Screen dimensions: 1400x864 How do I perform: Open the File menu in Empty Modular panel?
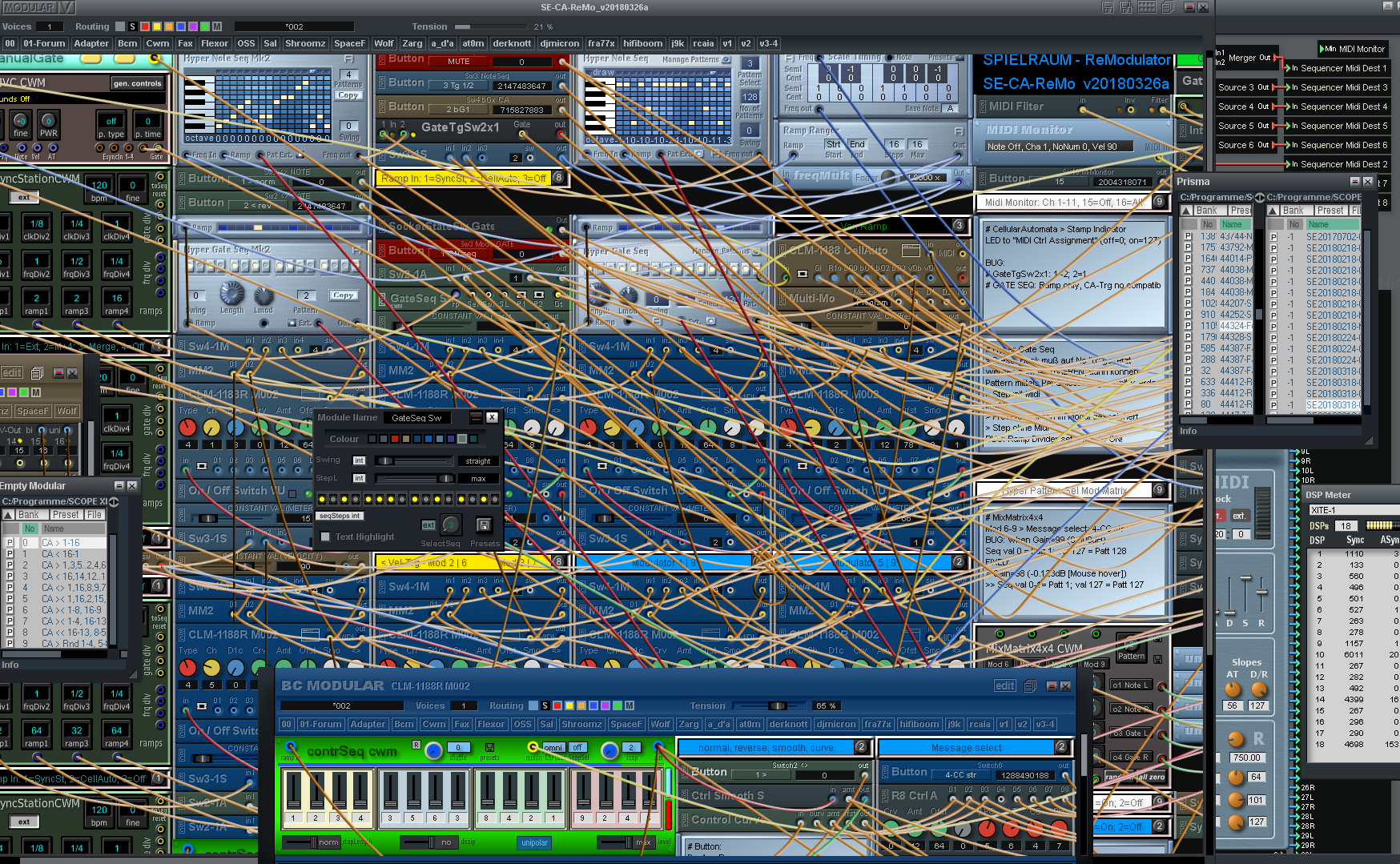point(95,515)
